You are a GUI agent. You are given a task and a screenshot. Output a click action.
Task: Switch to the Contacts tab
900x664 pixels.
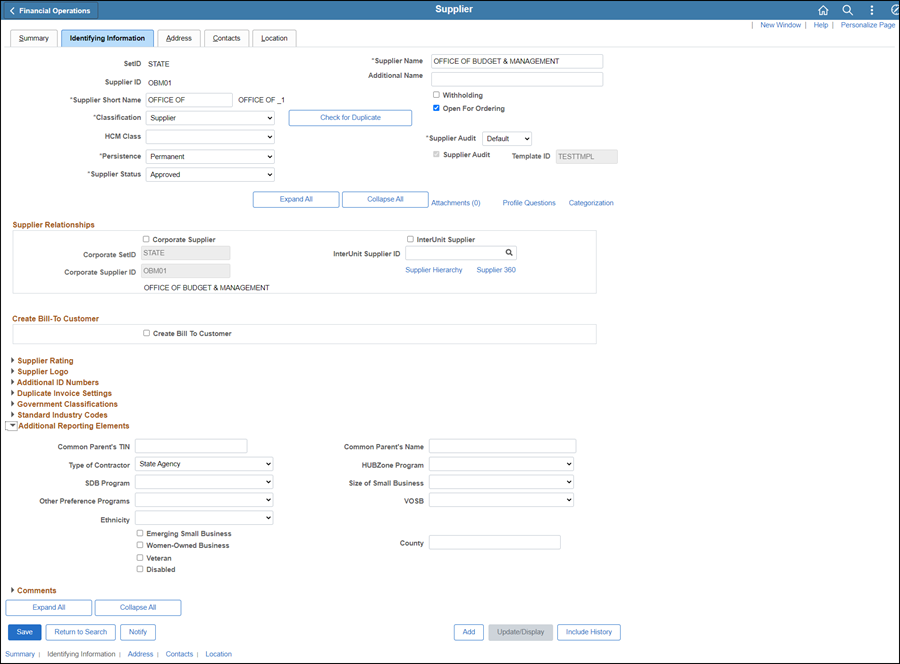point(227,38)
